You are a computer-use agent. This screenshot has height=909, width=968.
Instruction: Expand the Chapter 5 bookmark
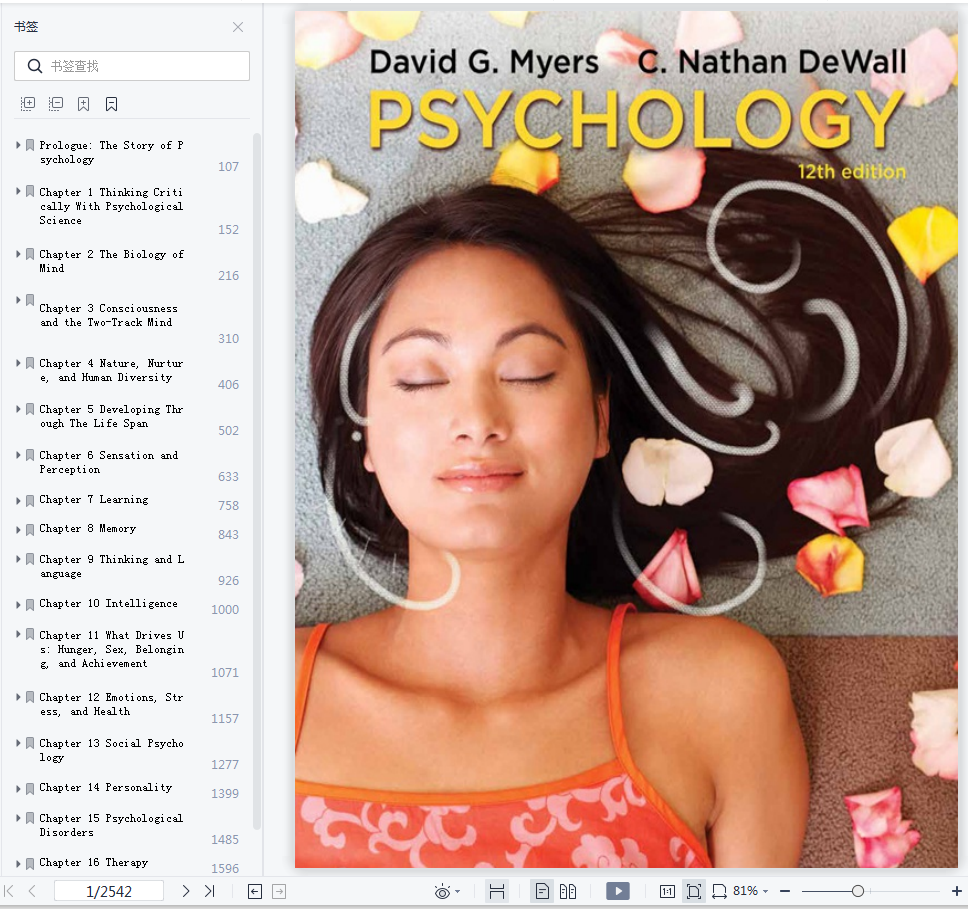[x=18, y=409]
